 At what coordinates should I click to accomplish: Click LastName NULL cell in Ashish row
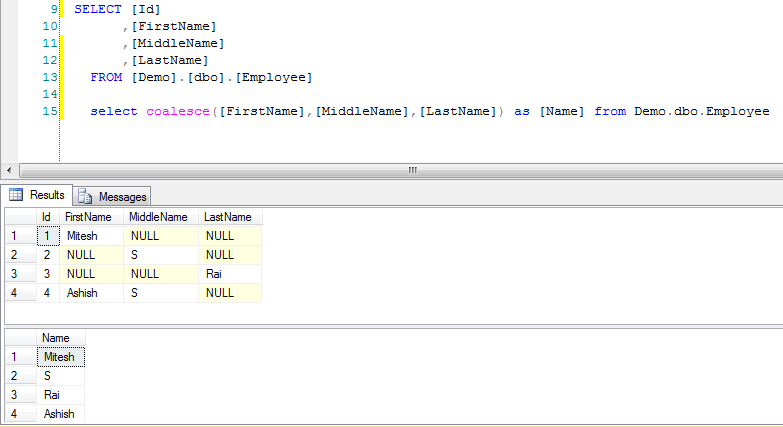[x=230, y=293]
